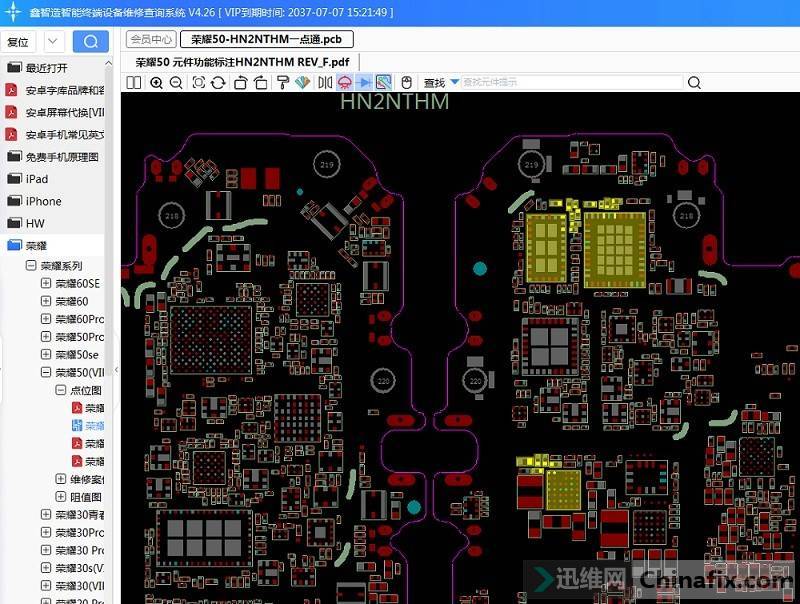Collapse the 荣耀系列 tree node
The image size is (800, 604).
31,265
